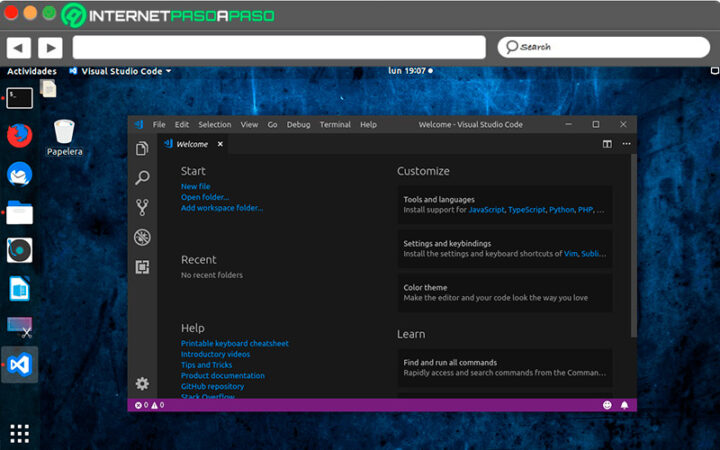Open the editor More Actions ellipsis
This screenshot has width=720, height=450.
626,144
